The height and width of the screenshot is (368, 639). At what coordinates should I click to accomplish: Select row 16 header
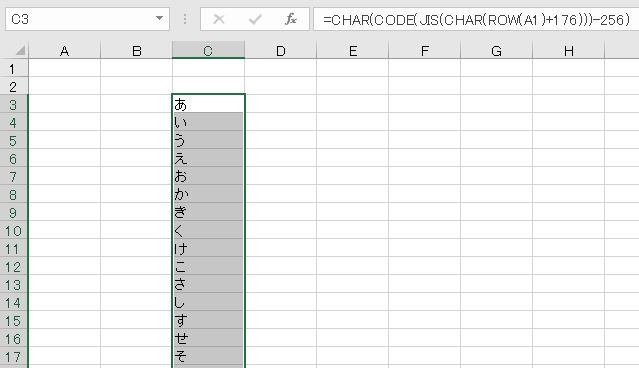14,337
